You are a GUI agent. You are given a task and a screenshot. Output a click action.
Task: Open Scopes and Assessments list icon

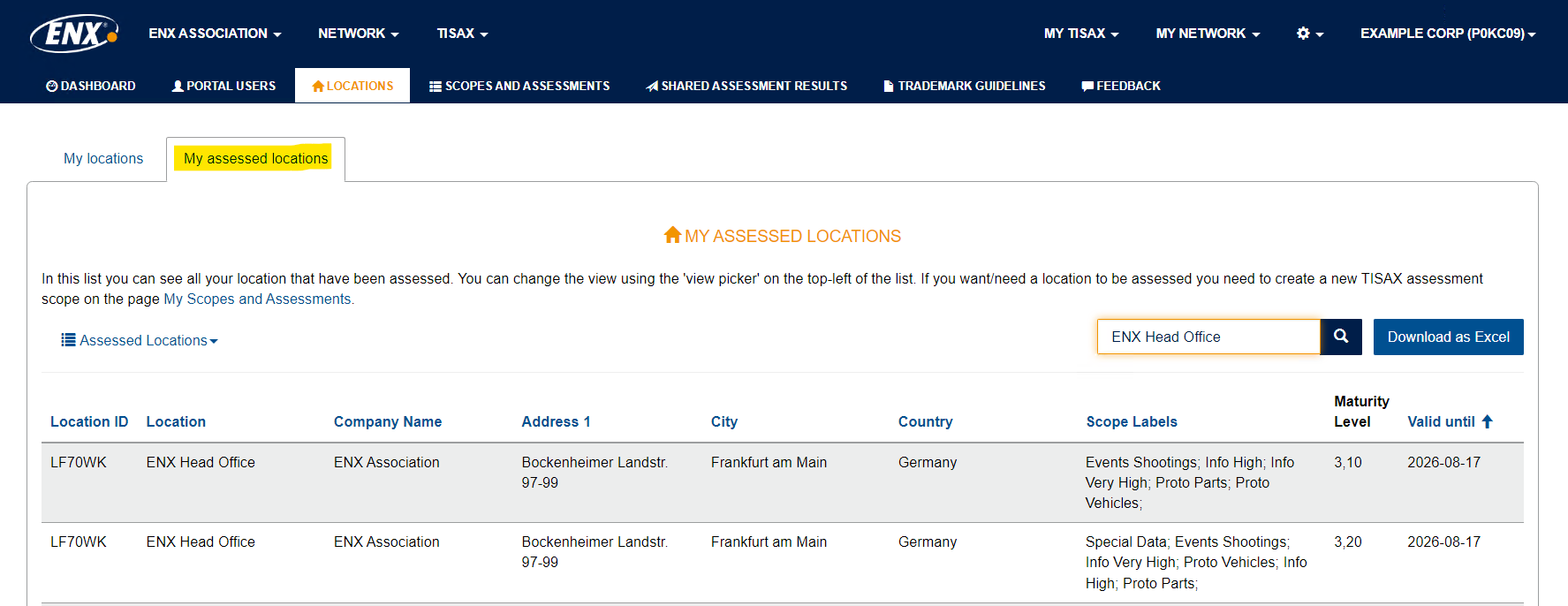[436, 86]
